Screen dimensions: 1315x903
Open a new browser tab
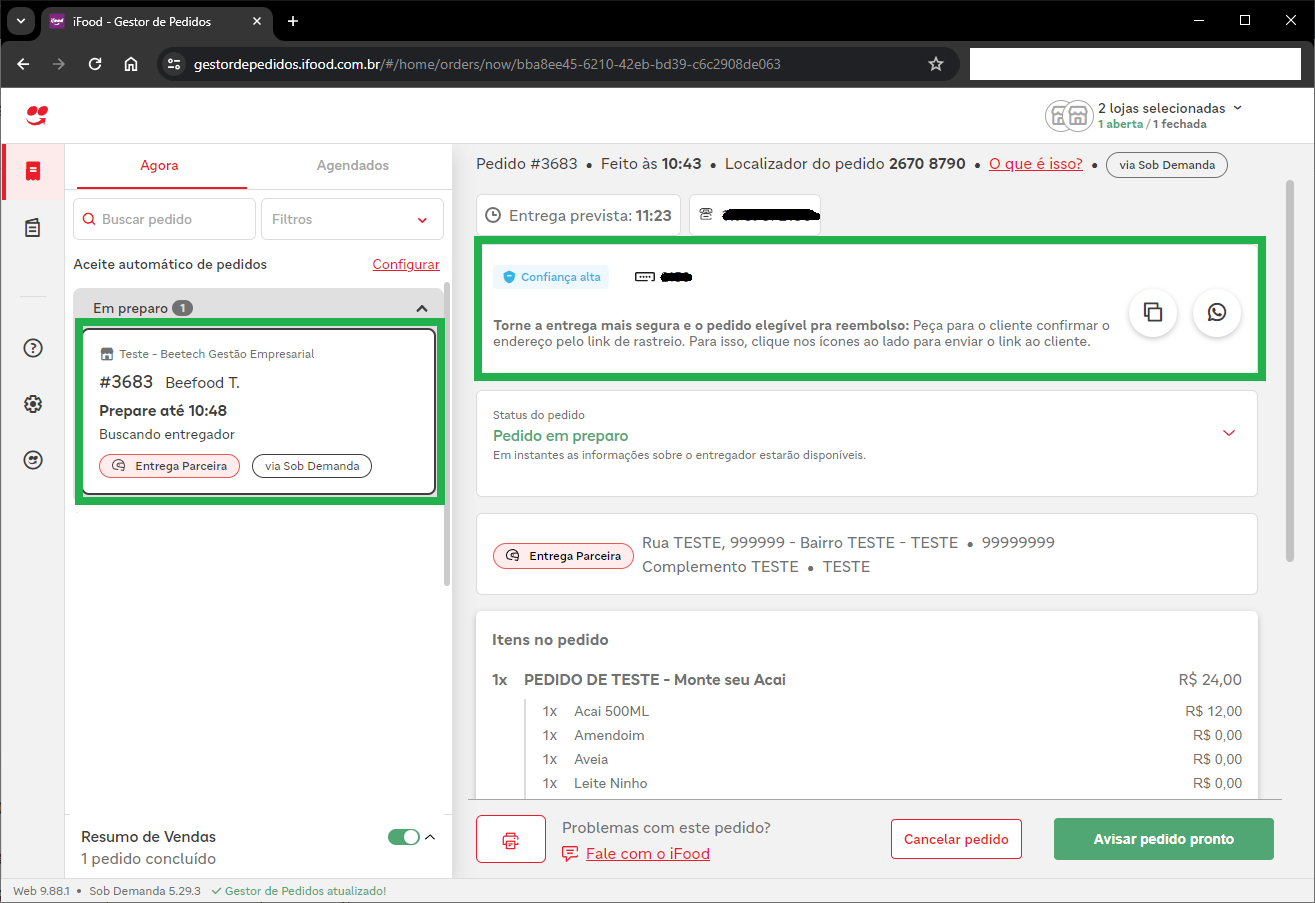293,21
